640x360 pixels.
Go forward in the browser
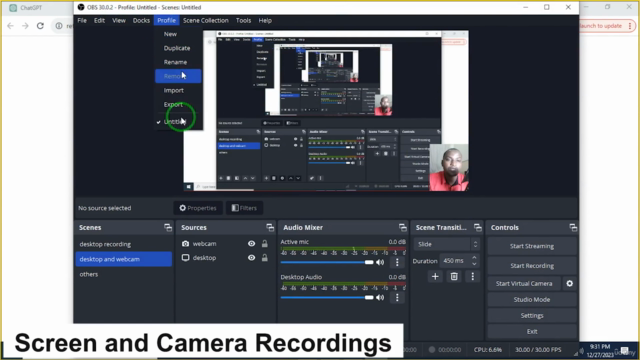pyautogui.click(x=25, y=26)
